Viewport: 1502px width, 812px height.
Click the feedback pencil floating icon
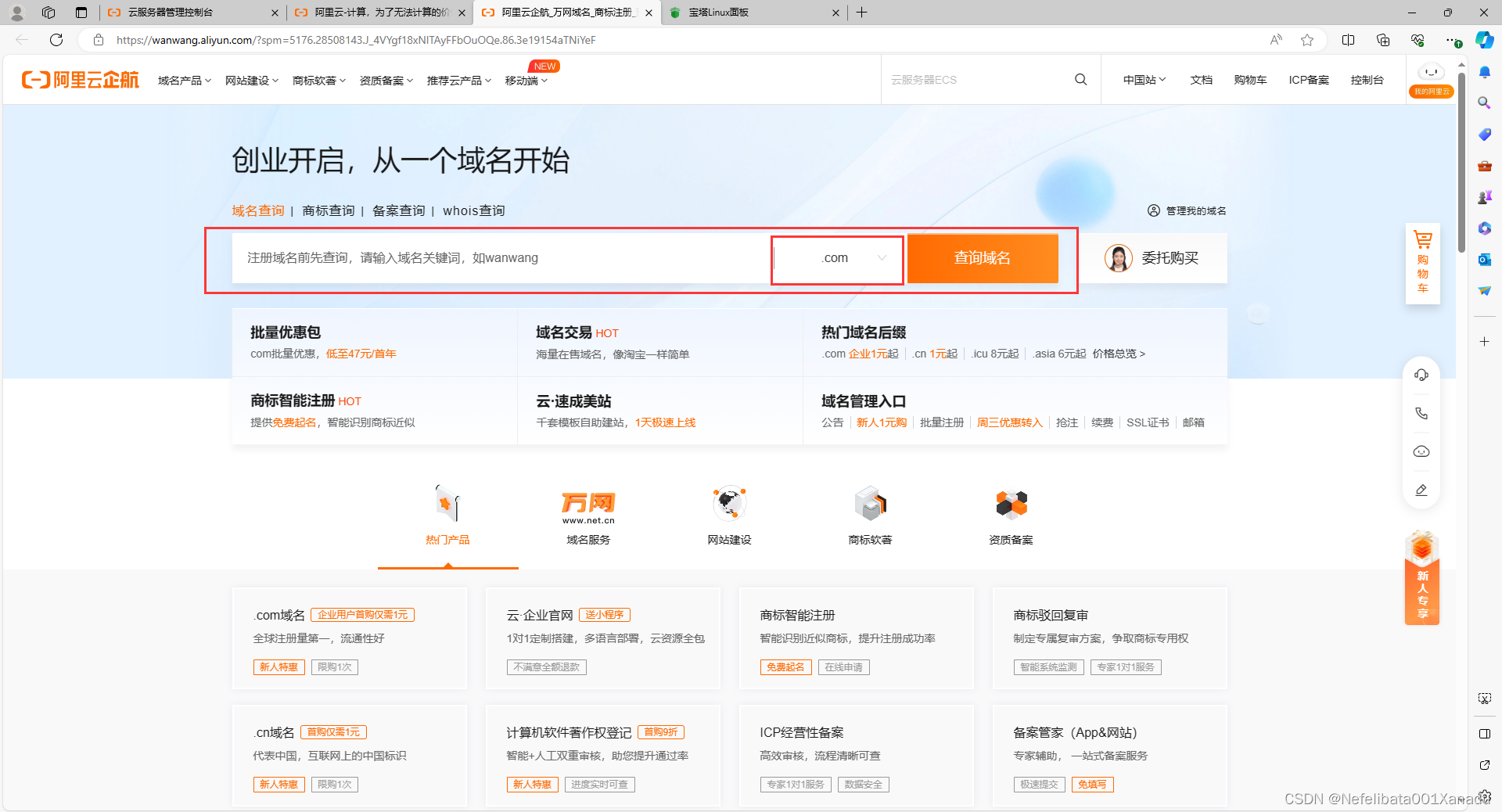tap(1421, 490)
